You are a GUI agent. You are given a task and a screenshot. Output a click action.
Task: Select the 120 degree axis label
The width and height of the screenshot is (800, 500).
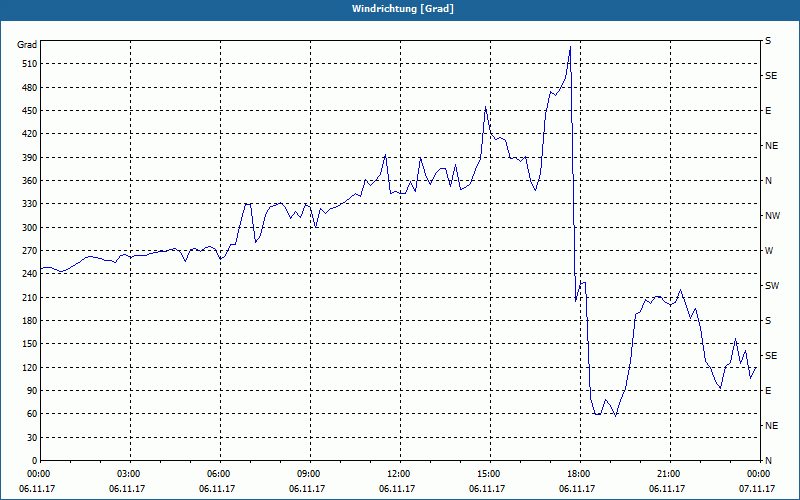click(31, 367)
